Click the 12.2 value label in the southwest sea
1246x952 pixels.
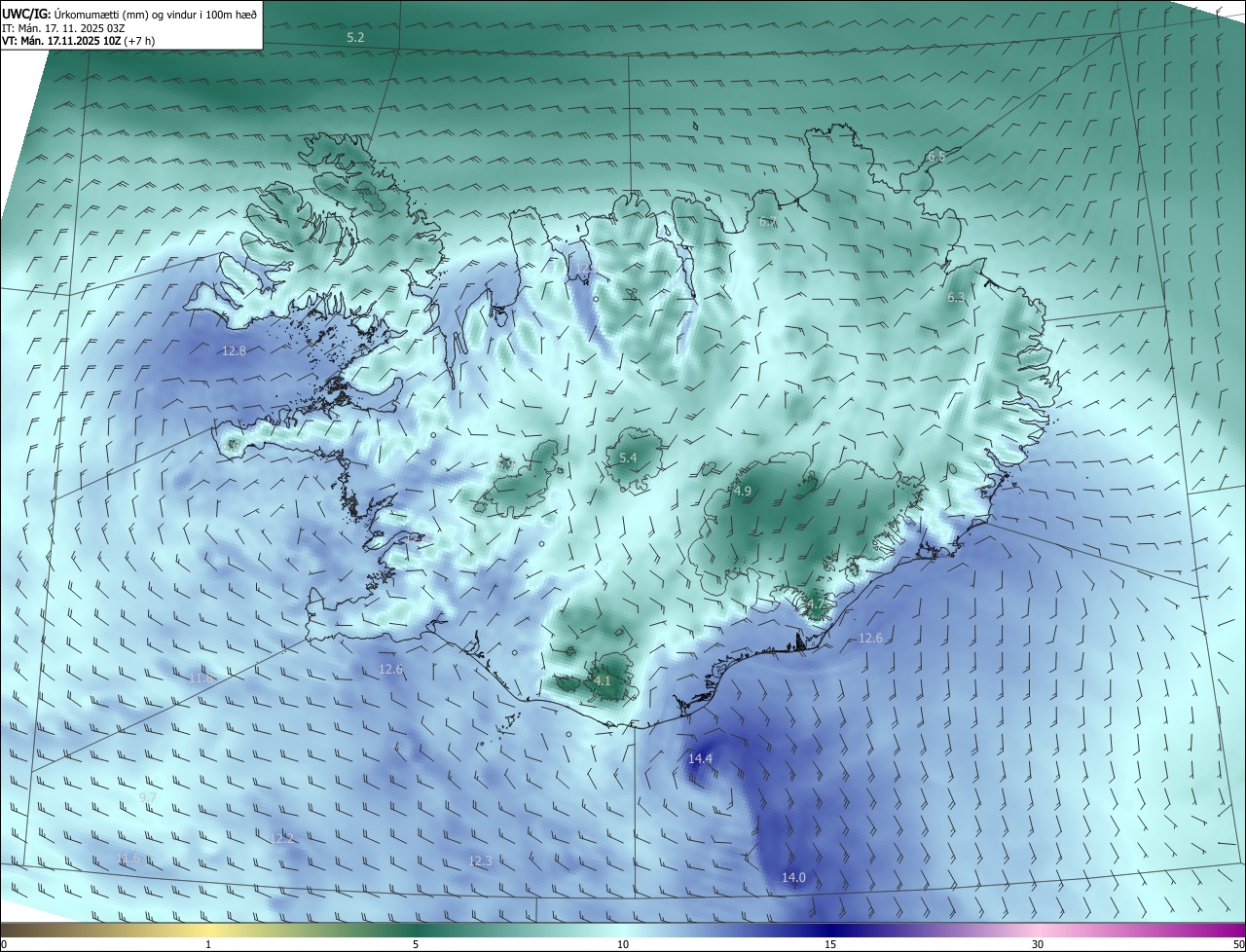click(281, 838)
